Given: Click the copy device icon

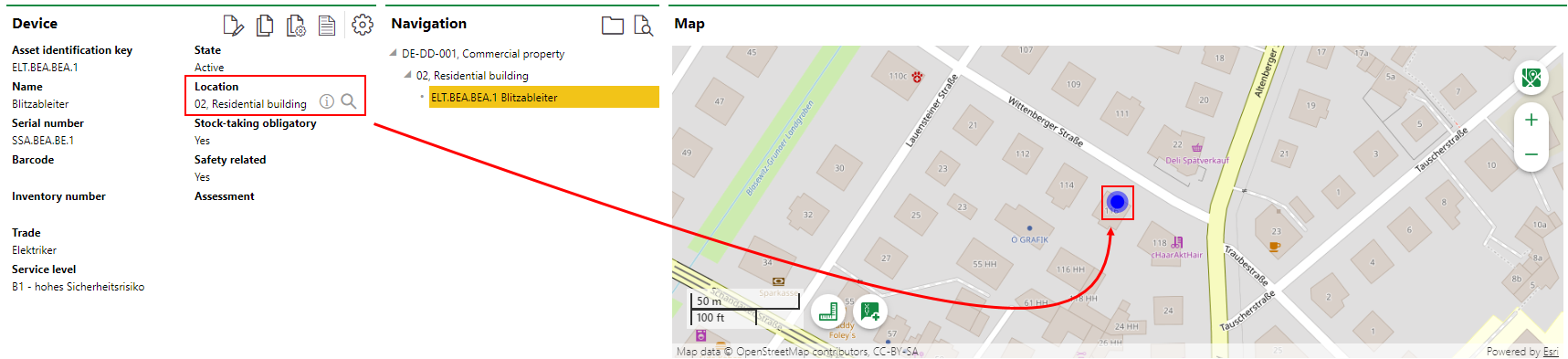Looking at the screenshot, I should pyautogui.click(x=265, y=26).
